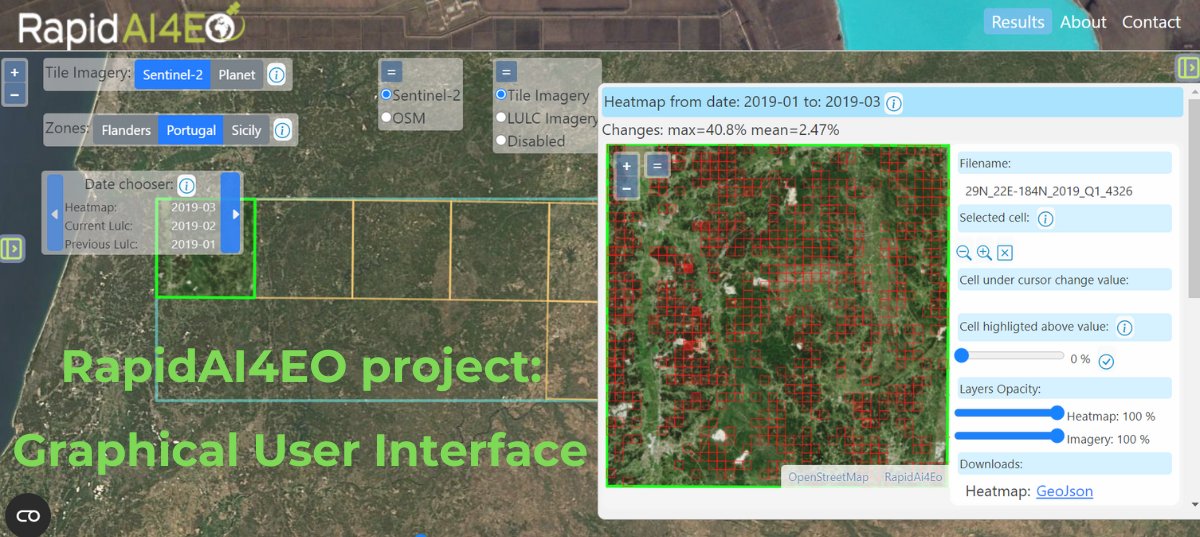This screenshot has width=1200, height=537.
Task: Toggle the left-edge sidebar panel icon
Action: point(12,248)
